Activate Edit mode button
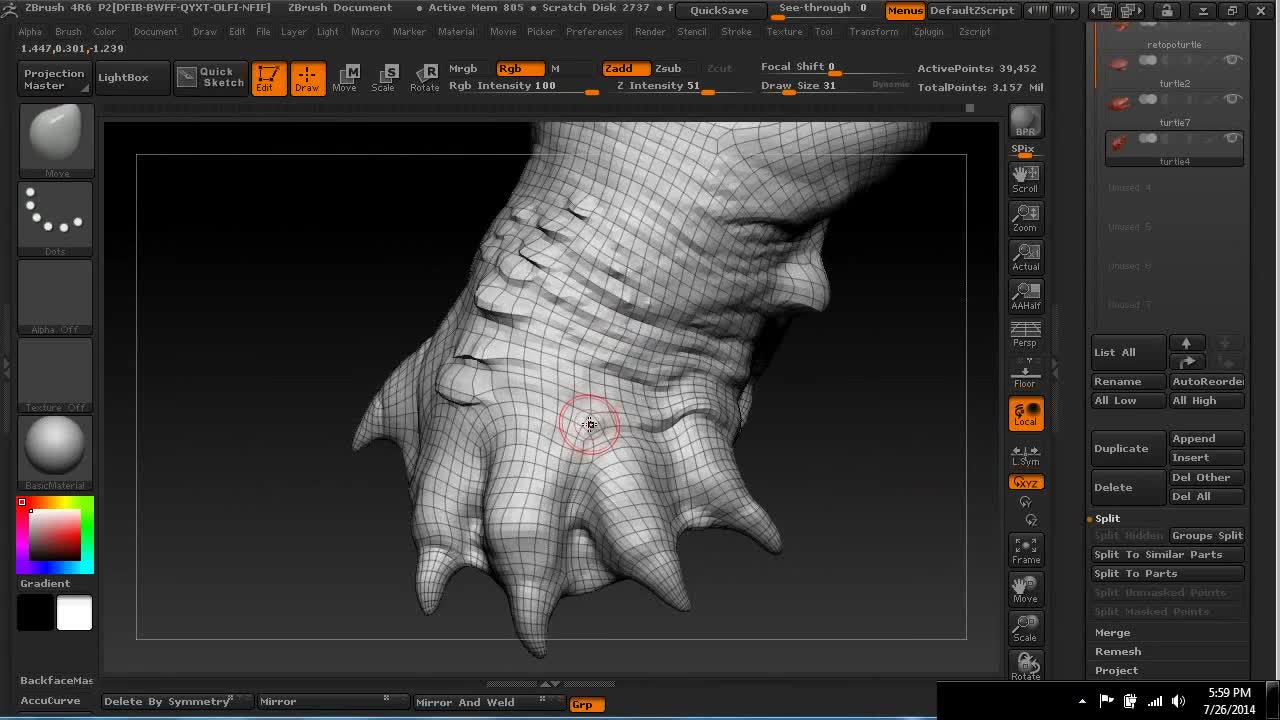Image resolution: width=1280 pixels, height=720 pixels. pyautogui.click(x=268, y=78)
